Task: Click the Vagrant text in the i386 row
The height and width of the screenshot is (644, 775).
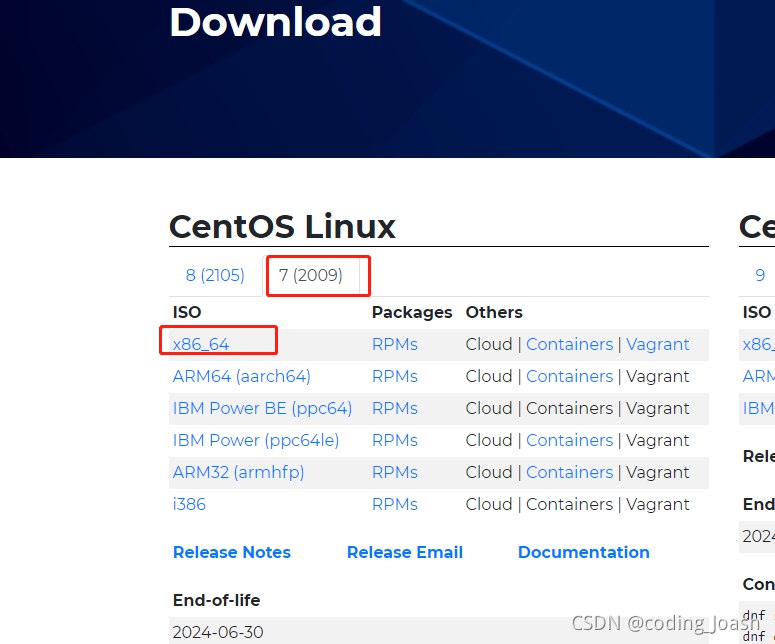Action: (657, 504)
